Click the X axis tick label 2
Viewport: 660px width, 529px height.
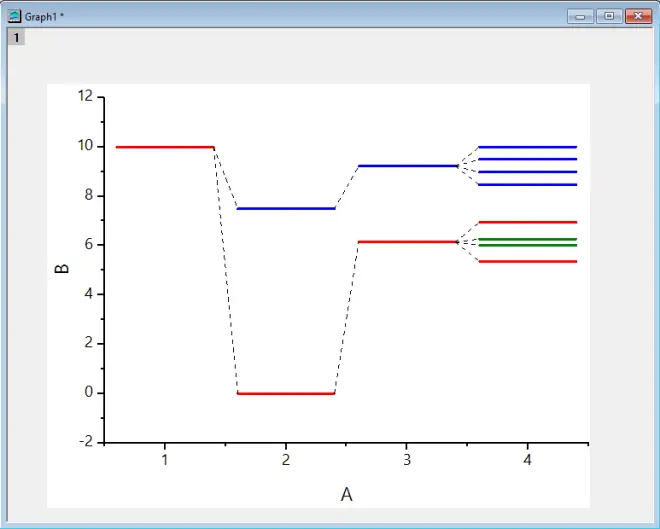286,460
